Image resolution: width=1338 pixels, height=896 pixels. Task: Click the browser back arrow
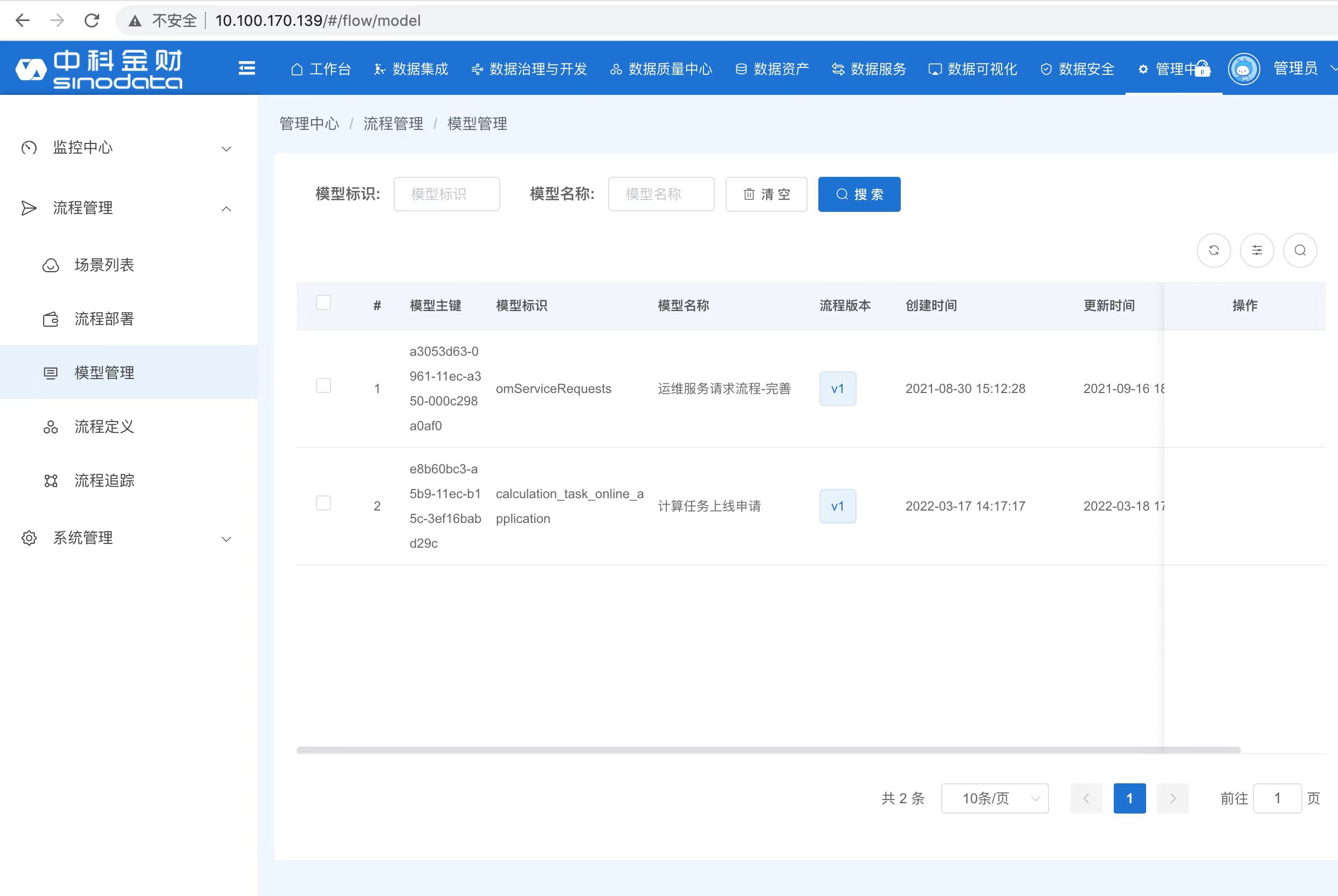(x=23, y=20)
